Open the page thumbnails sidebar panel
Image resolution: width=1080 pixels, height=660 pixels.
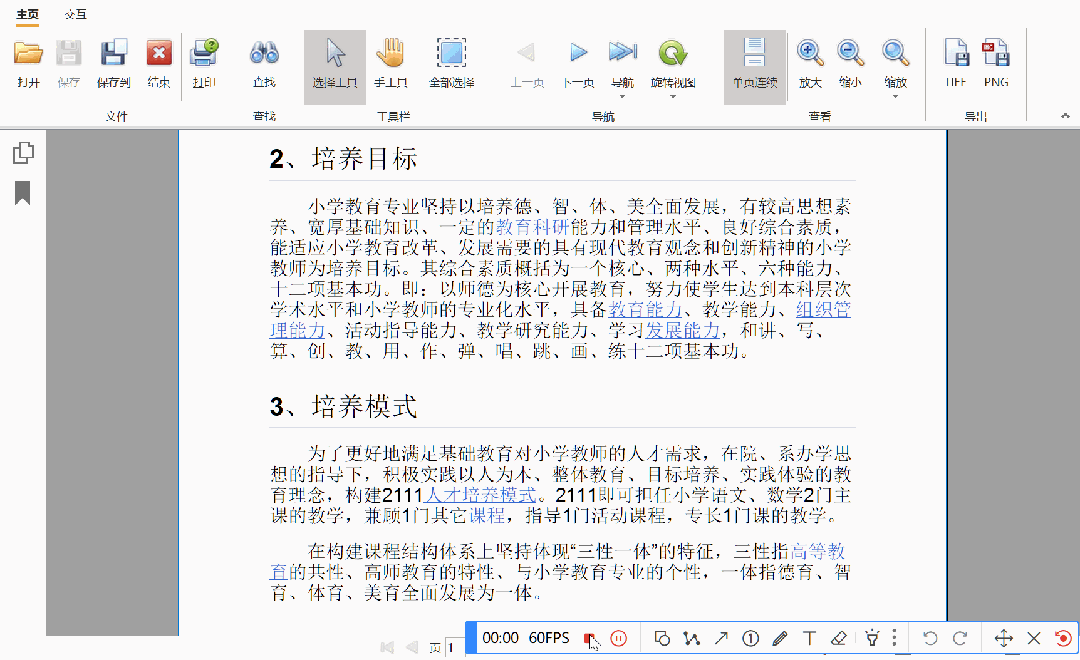23,153
